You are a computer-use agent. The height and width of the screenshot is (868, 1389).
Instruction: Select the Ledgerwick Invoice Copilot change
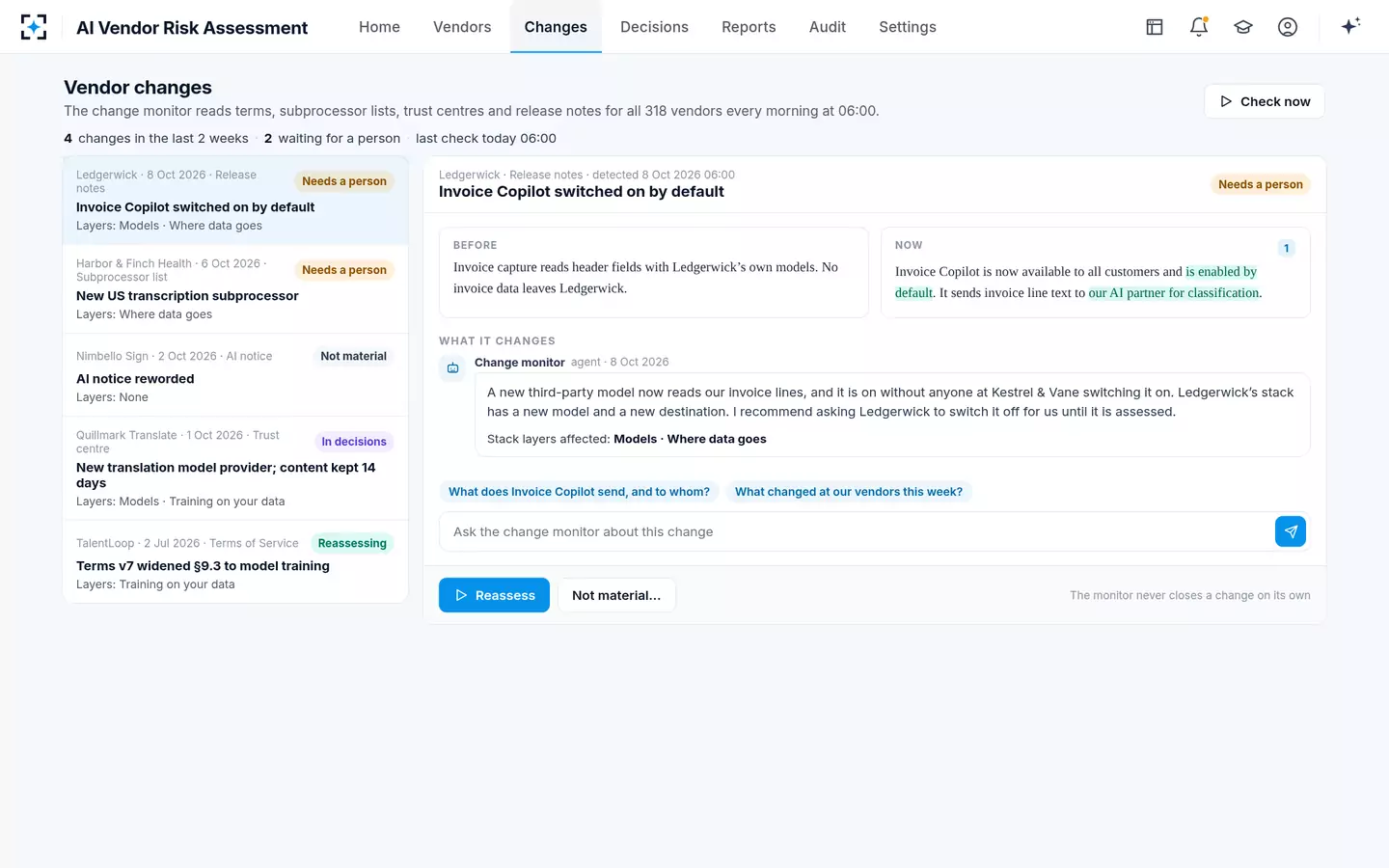pos(235,201)
